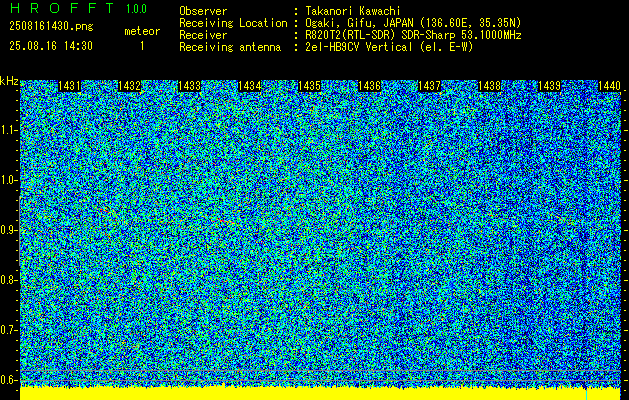
Task: Click the date stamp 25.08.16 14:30
Action: point(51,46)
